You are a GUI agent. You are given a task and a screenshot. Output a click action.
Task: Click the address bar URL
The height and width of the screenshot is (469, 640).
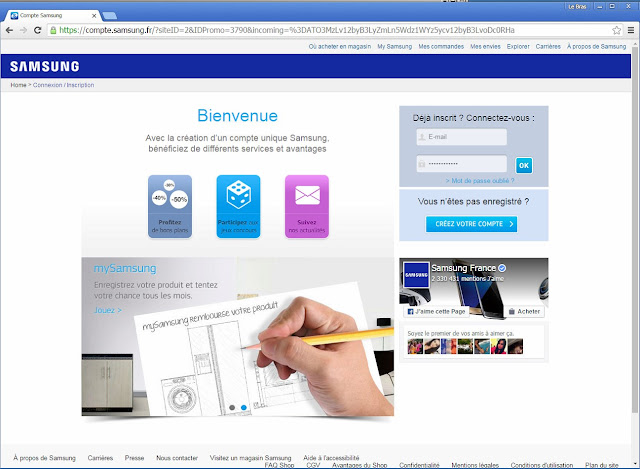[287, 30]
